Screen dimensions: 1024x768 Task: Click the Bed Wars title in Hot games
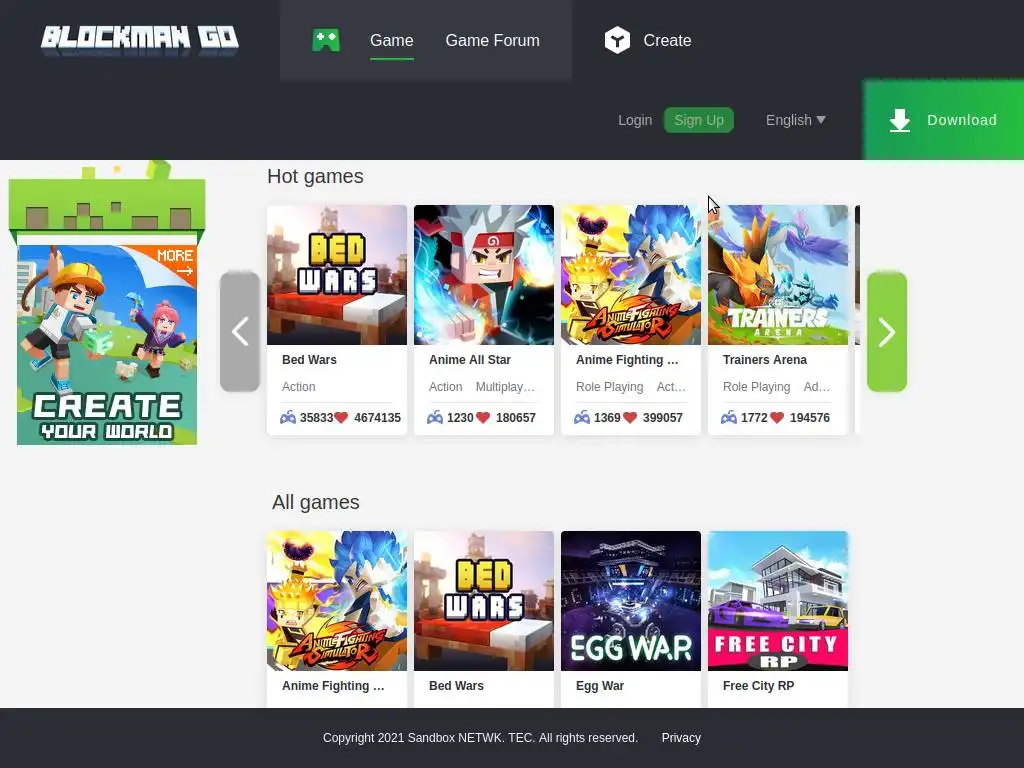[x=309, y=360]
